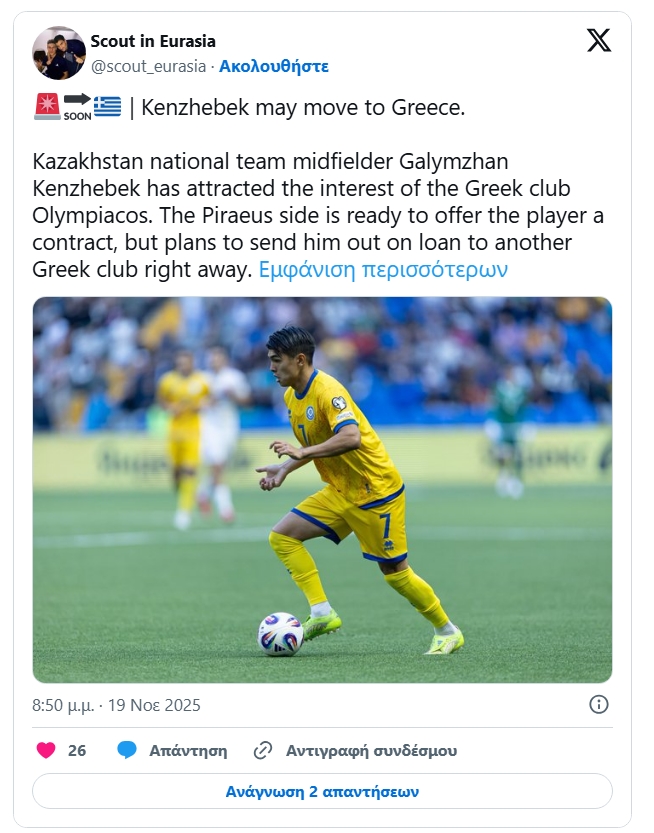This screenshot has height=833, width=654.
Task: Click the copy link chain icon
Action: (x=263, y=750)
